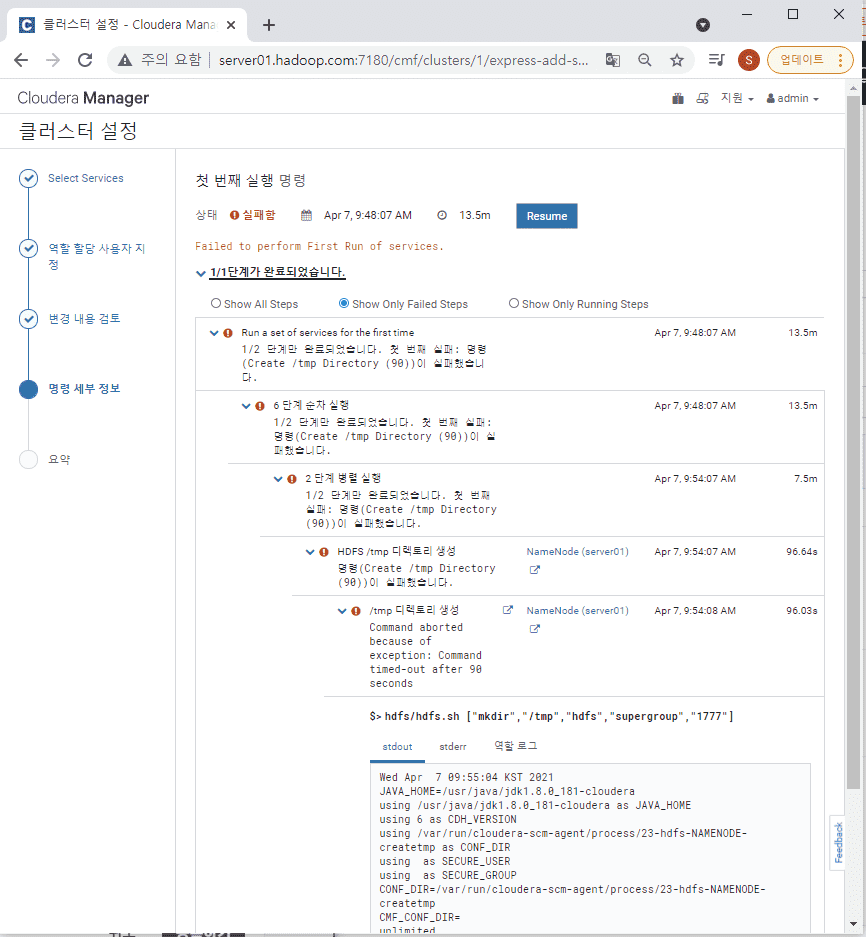866x937 pixels.
Task: Click error icon on Run a set of services
Action: (228, 333)
